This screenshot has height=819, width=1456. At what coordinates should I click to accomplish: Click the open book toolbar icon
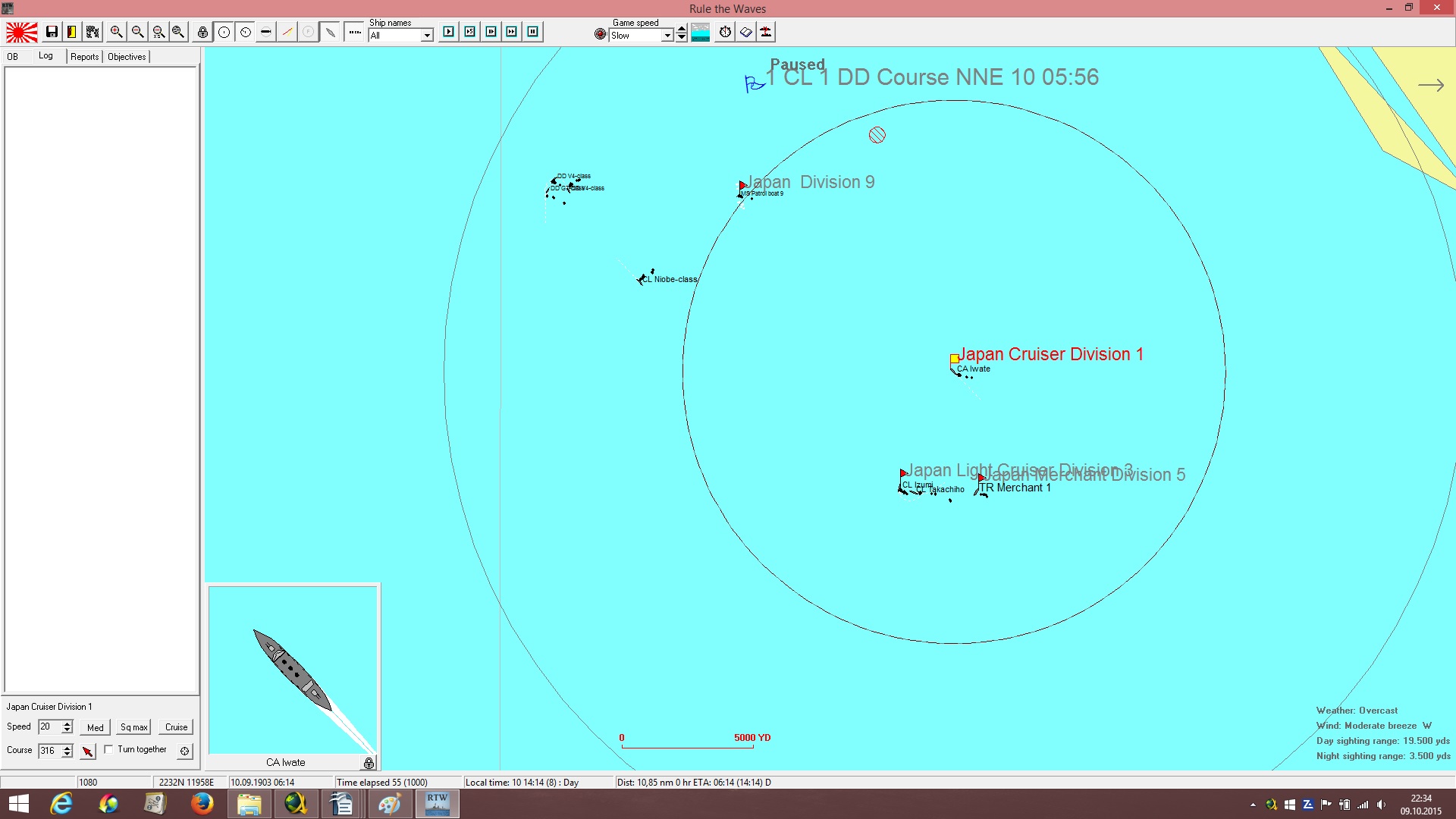pos(746,32)
